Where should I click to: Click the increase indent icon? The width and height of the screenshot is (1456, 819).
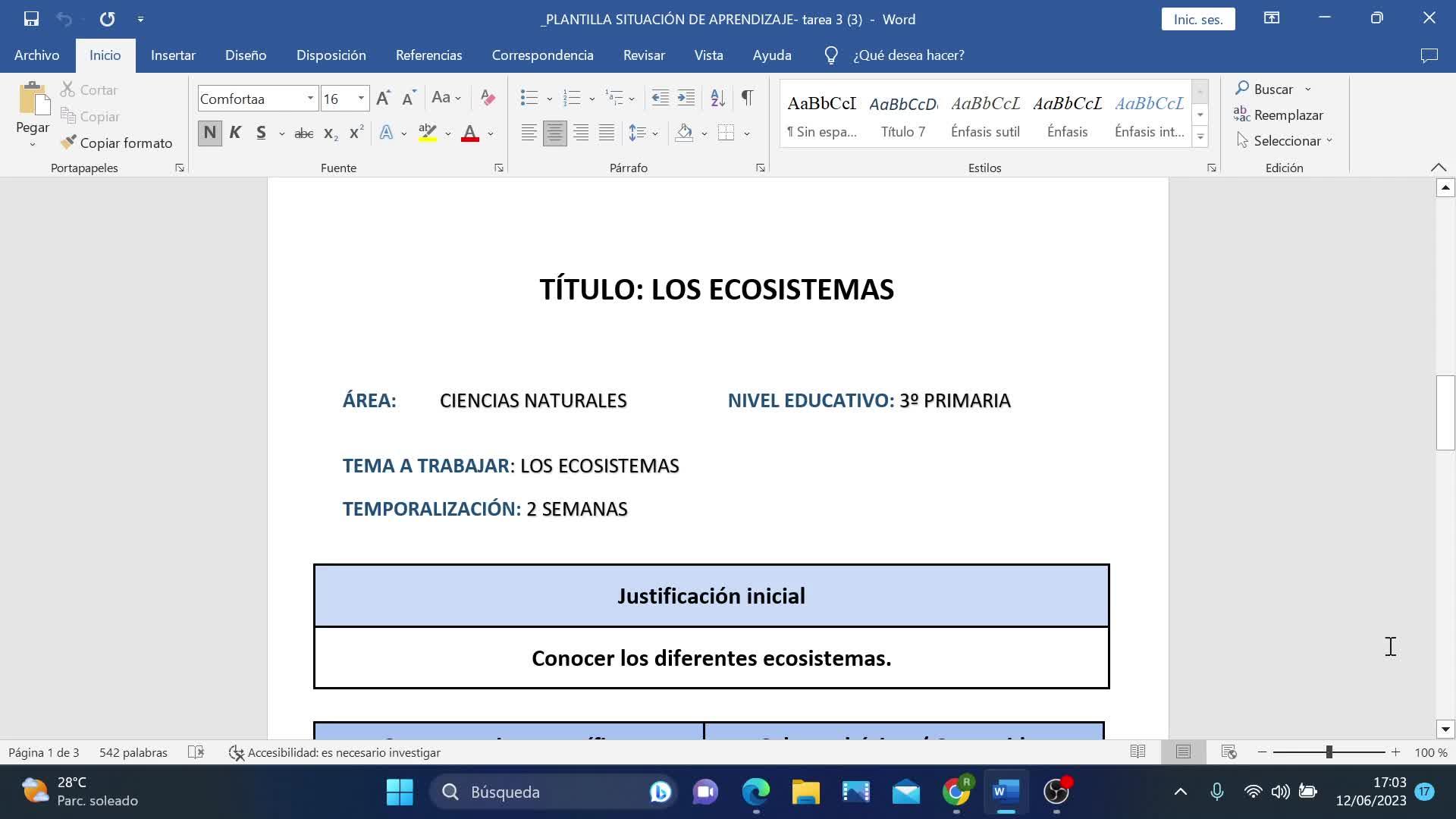pyautogui.click(x=686, y=98)
